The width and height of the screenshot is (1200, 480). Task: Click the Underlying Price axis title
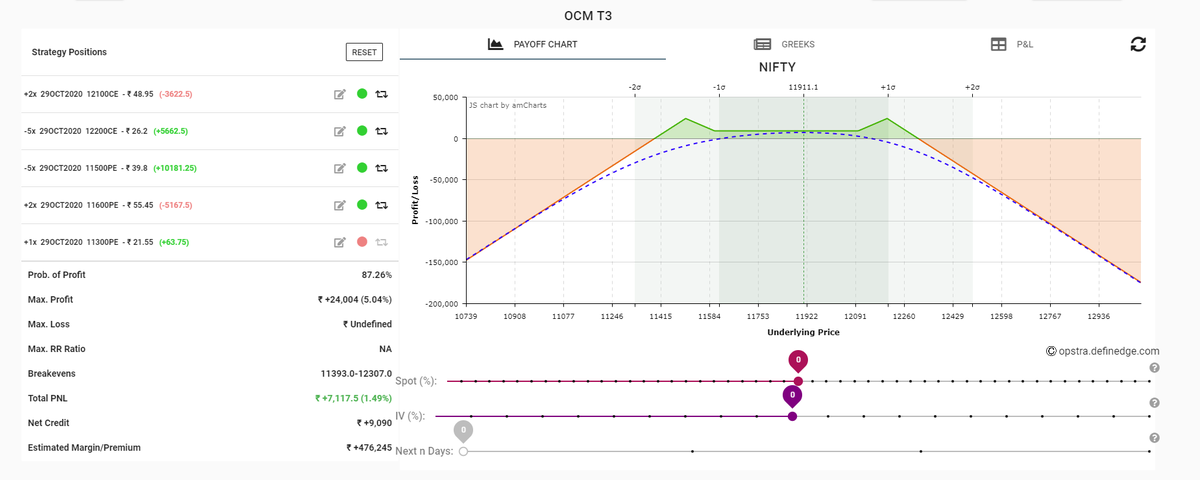click(803, 332)
